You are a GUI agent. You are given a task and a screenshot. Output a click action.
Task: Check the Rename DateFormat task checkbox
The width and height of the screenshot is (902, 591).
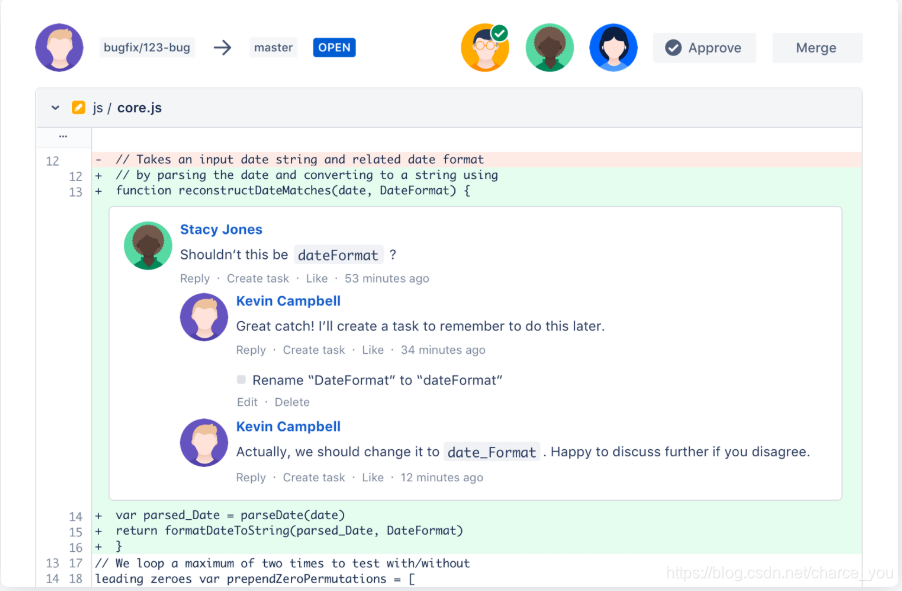coord(241,379)
